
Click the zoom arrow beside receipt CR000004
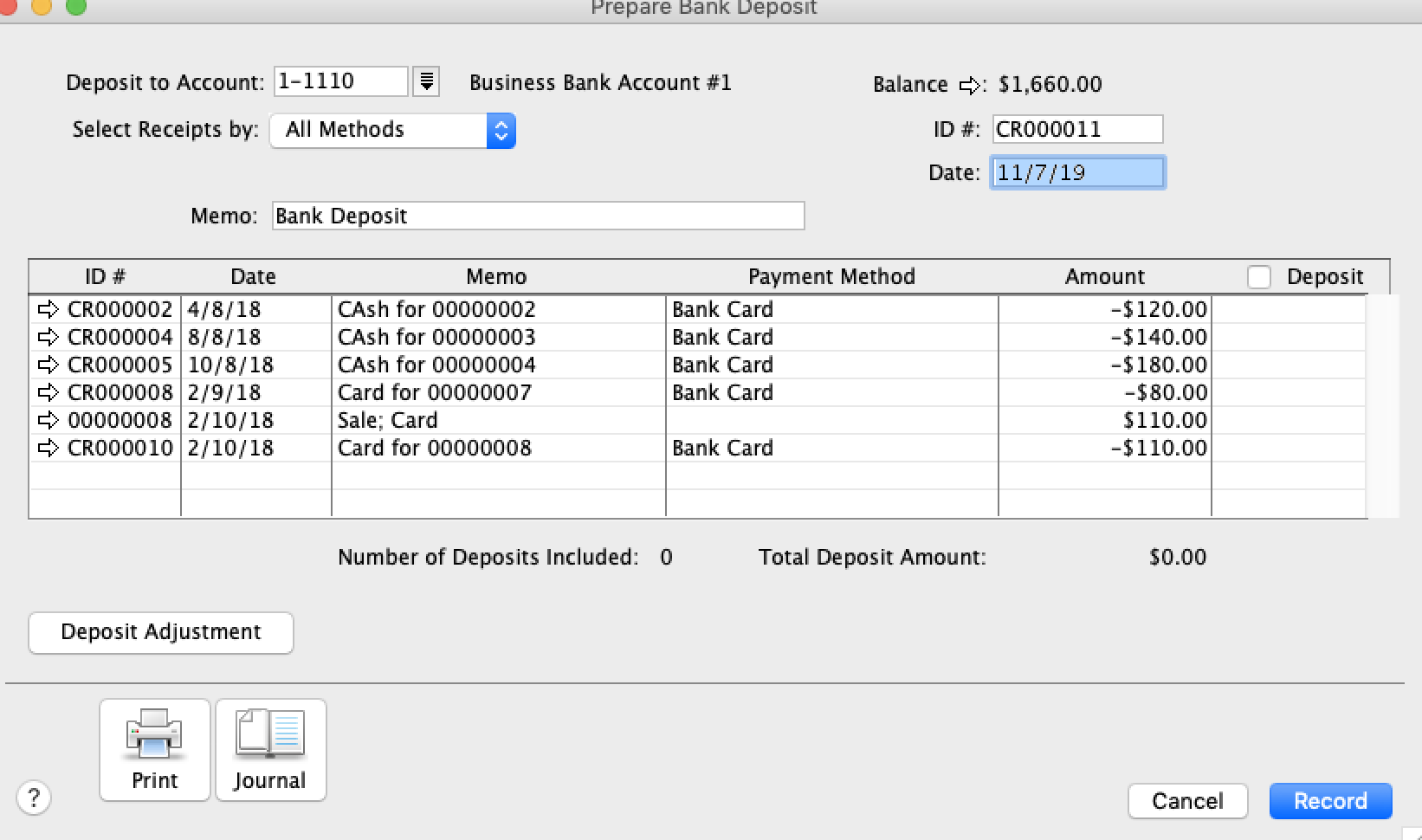tap(48, 337)
